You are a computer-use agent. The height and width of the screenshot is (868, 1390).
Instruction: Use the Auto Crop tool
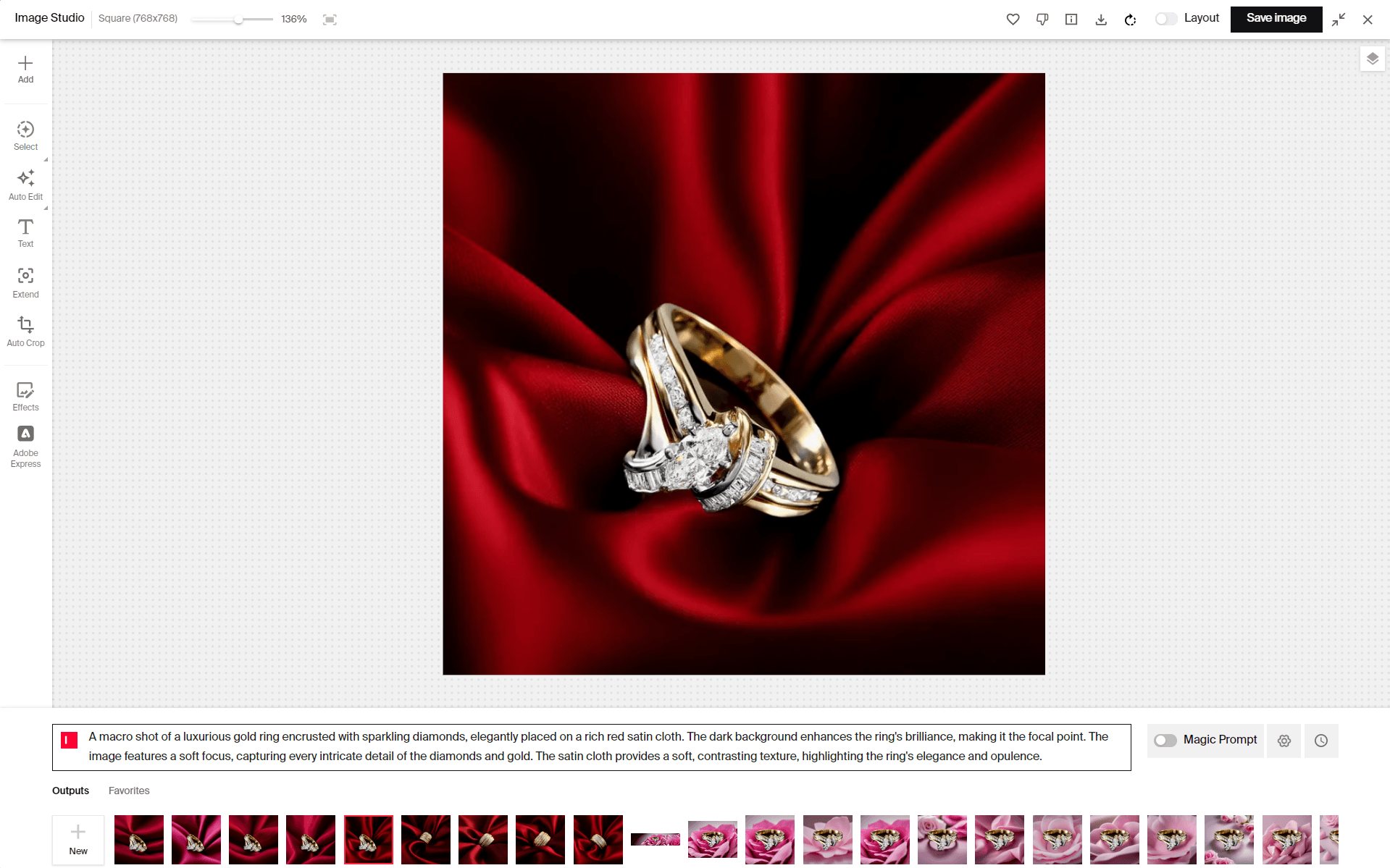tap(25, 331)
